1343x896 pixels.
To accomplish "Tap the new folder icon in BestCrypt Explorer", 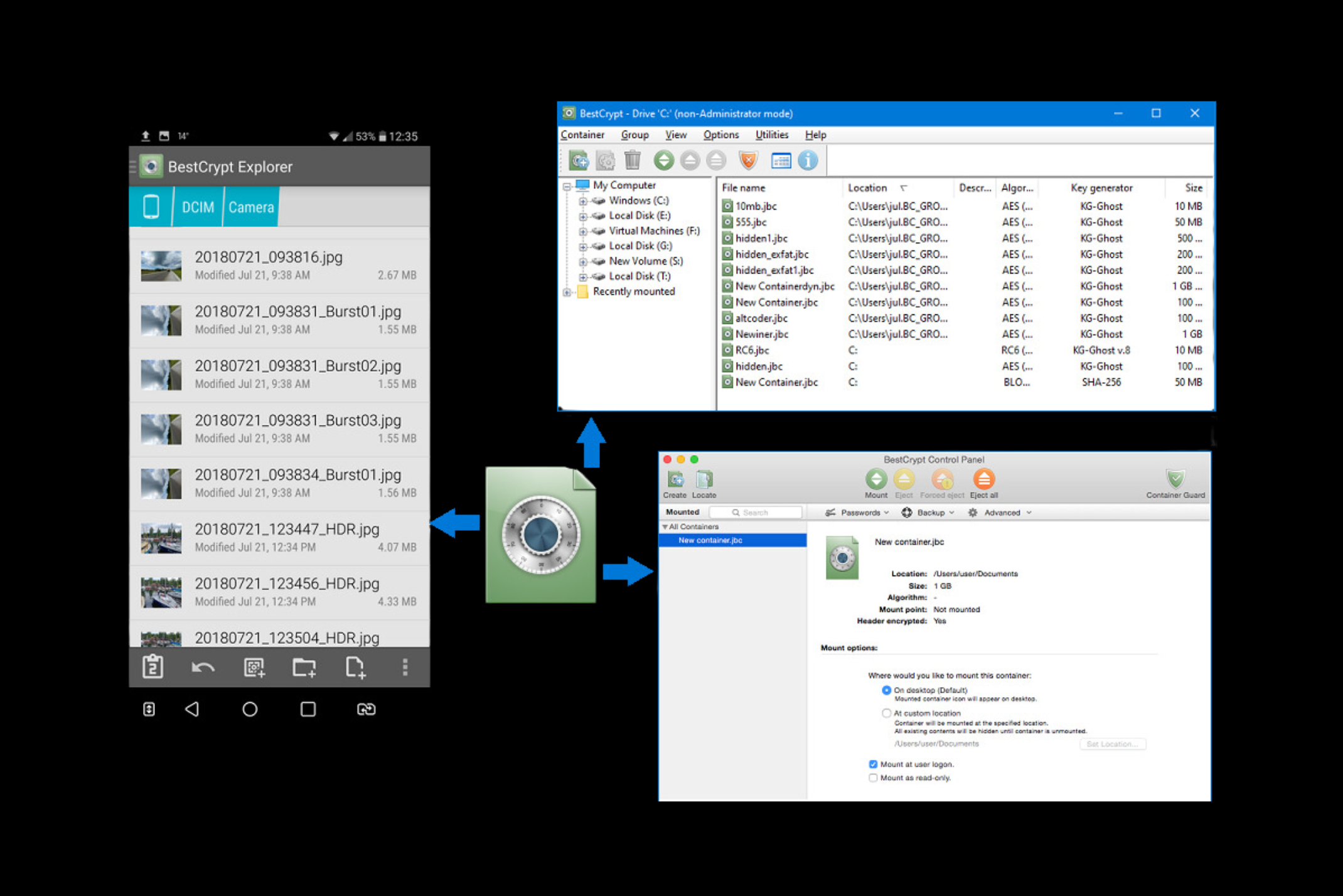I will pyautogui.click(x=304, y=667).
